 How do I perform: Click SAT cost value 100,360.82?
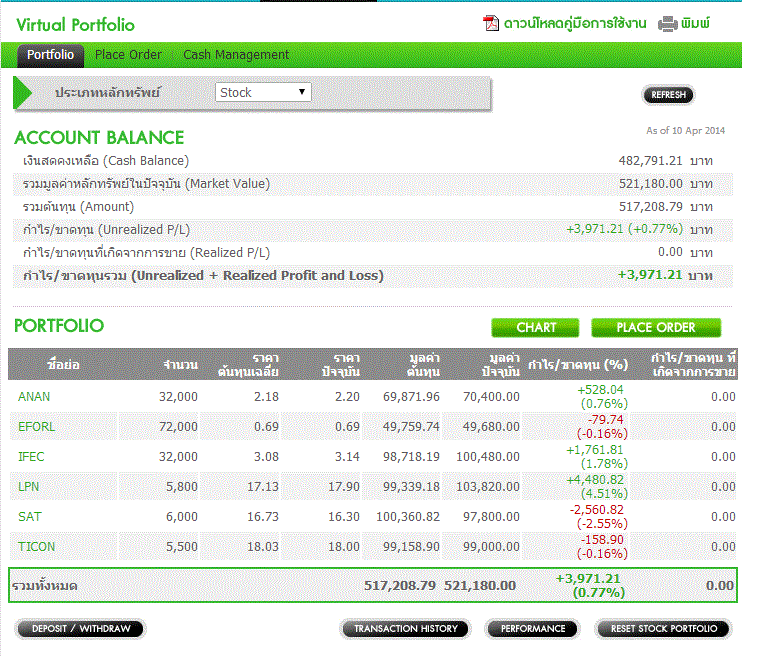click(x=408, y=517)
